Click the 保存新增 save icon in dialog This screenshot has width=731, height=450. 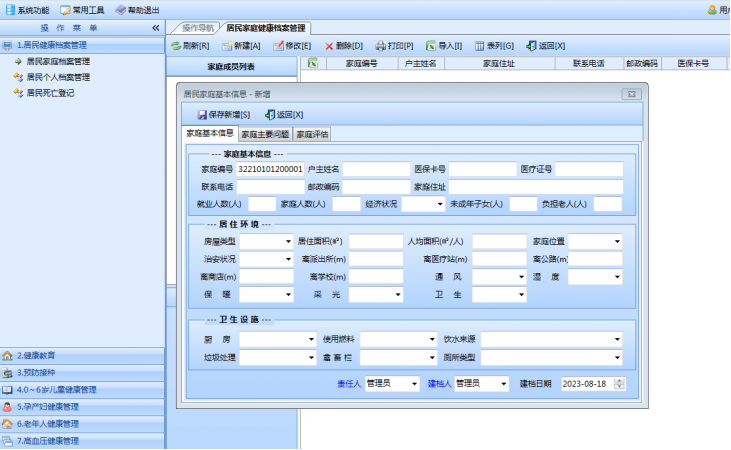tap(202, 114)
